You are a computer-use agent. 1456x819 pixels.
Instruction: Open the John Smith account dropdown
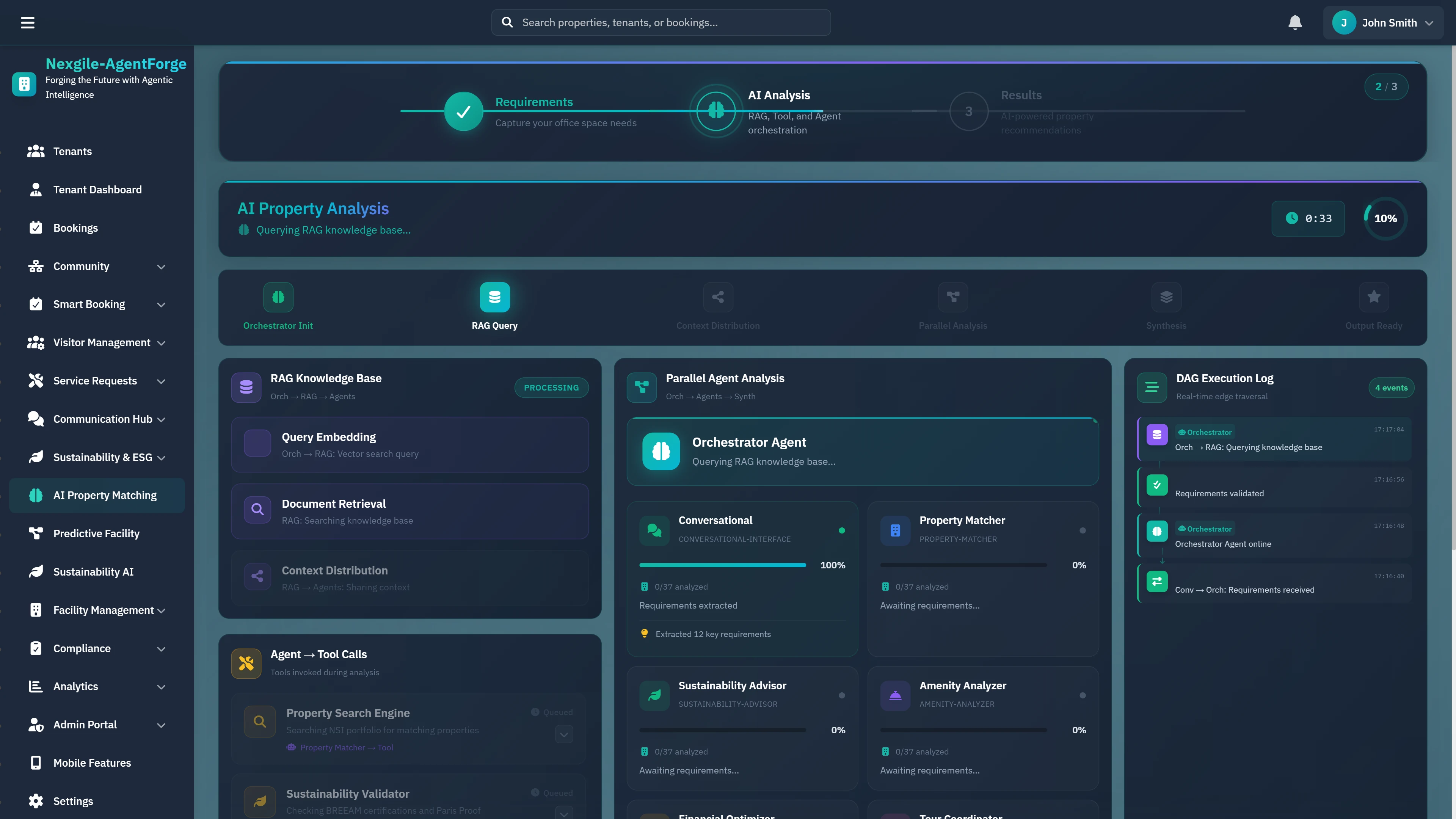click(1384, 22)
